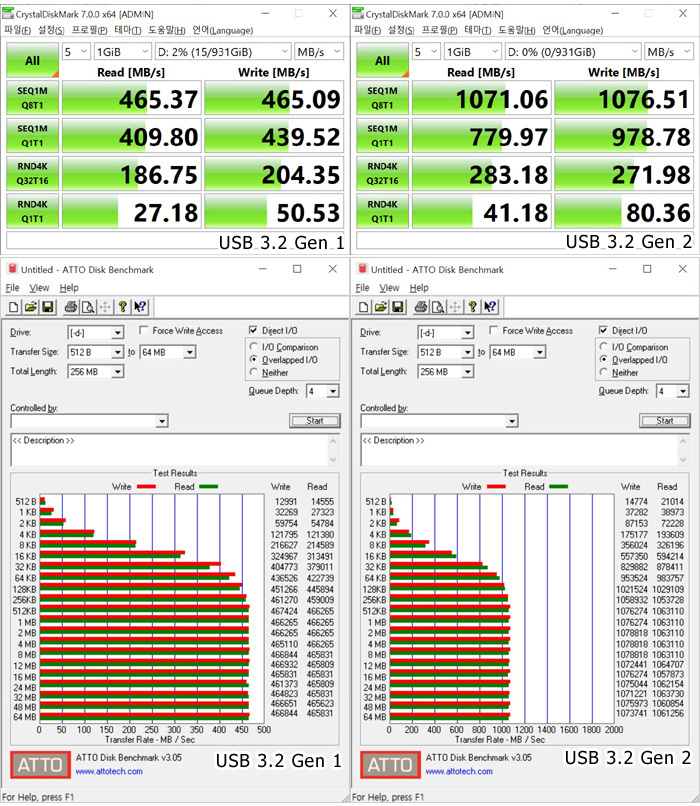Click Print Preview icon in left ATTO window
This screenshot has height=806, width=700.
coord(88,307)
